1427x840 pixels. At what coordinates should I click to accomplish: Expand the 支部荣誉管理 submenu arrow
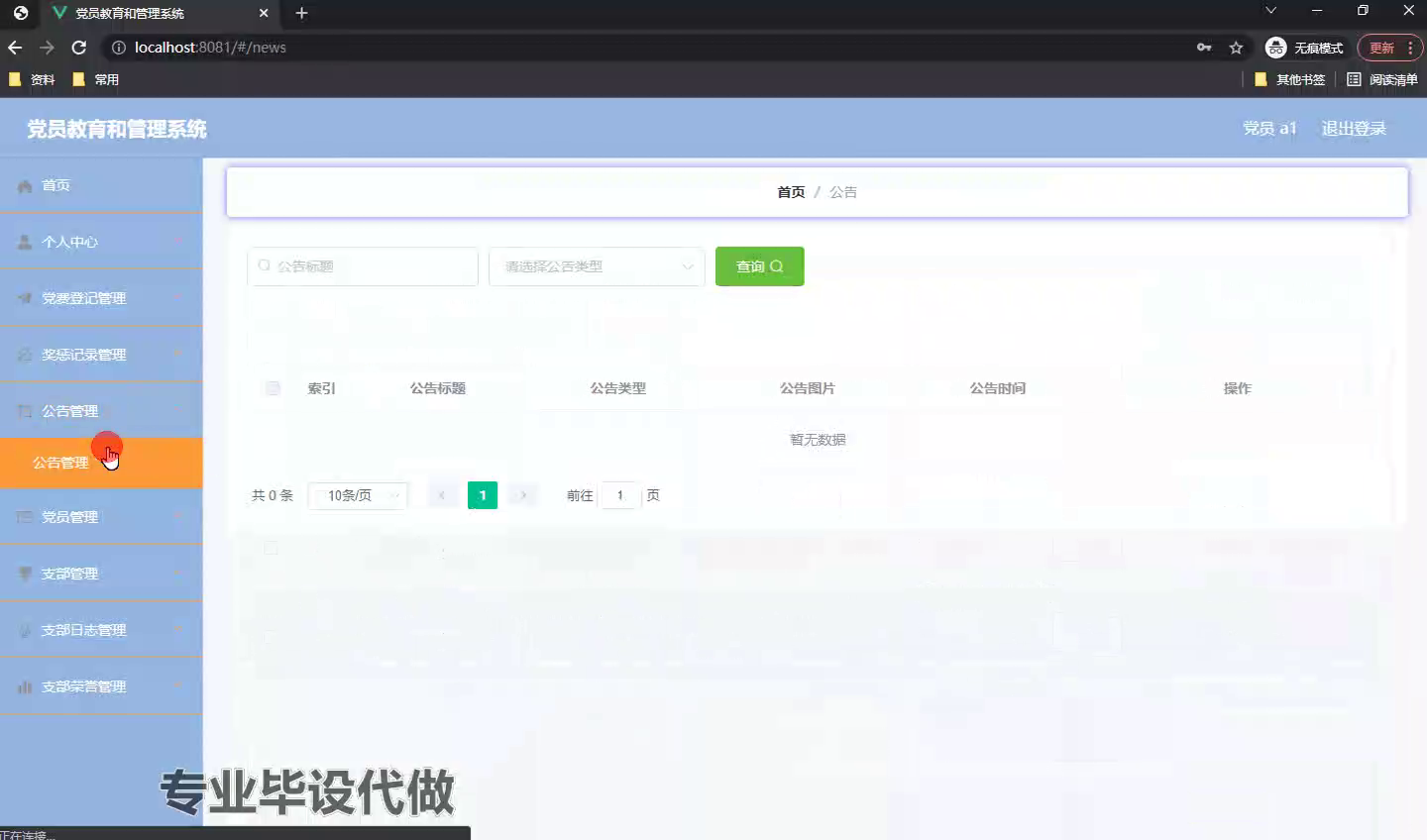pyautogui.click(x=177, y=686)
